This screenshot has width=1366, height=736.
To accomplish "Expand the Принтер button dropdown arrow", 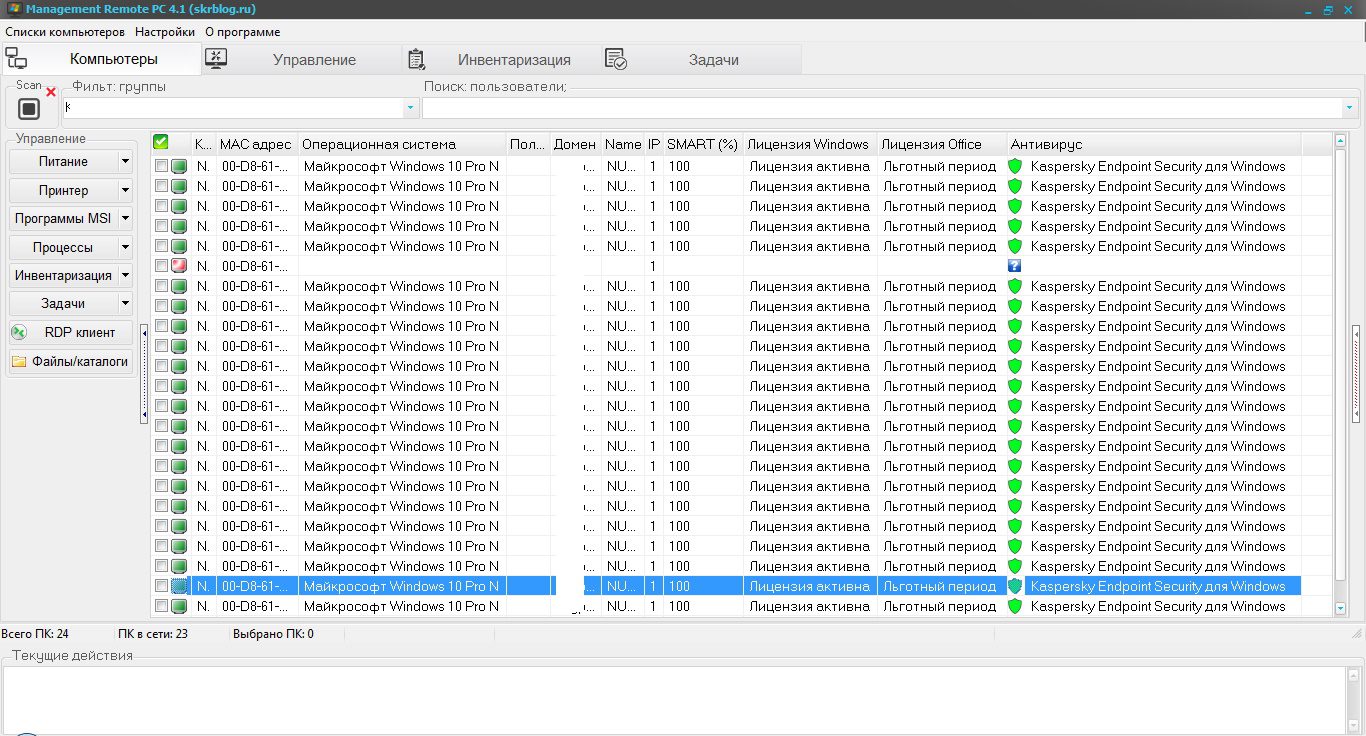I will pyautogui.click(x=125, y=190).
